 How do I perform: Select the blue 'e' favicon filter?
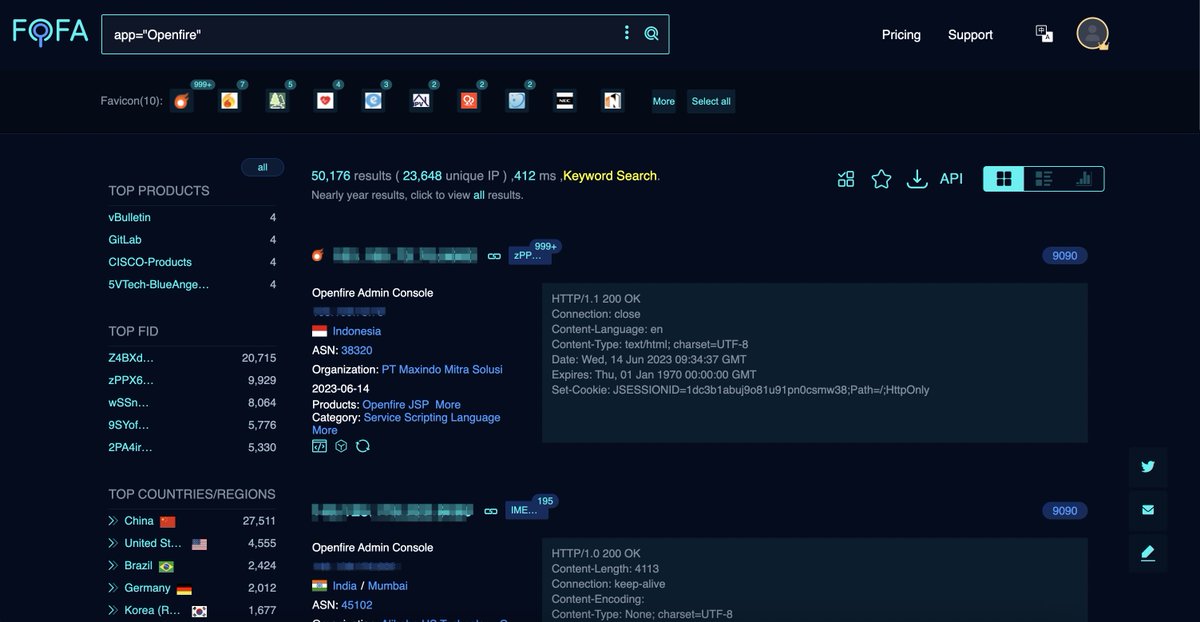click(373, 101)
